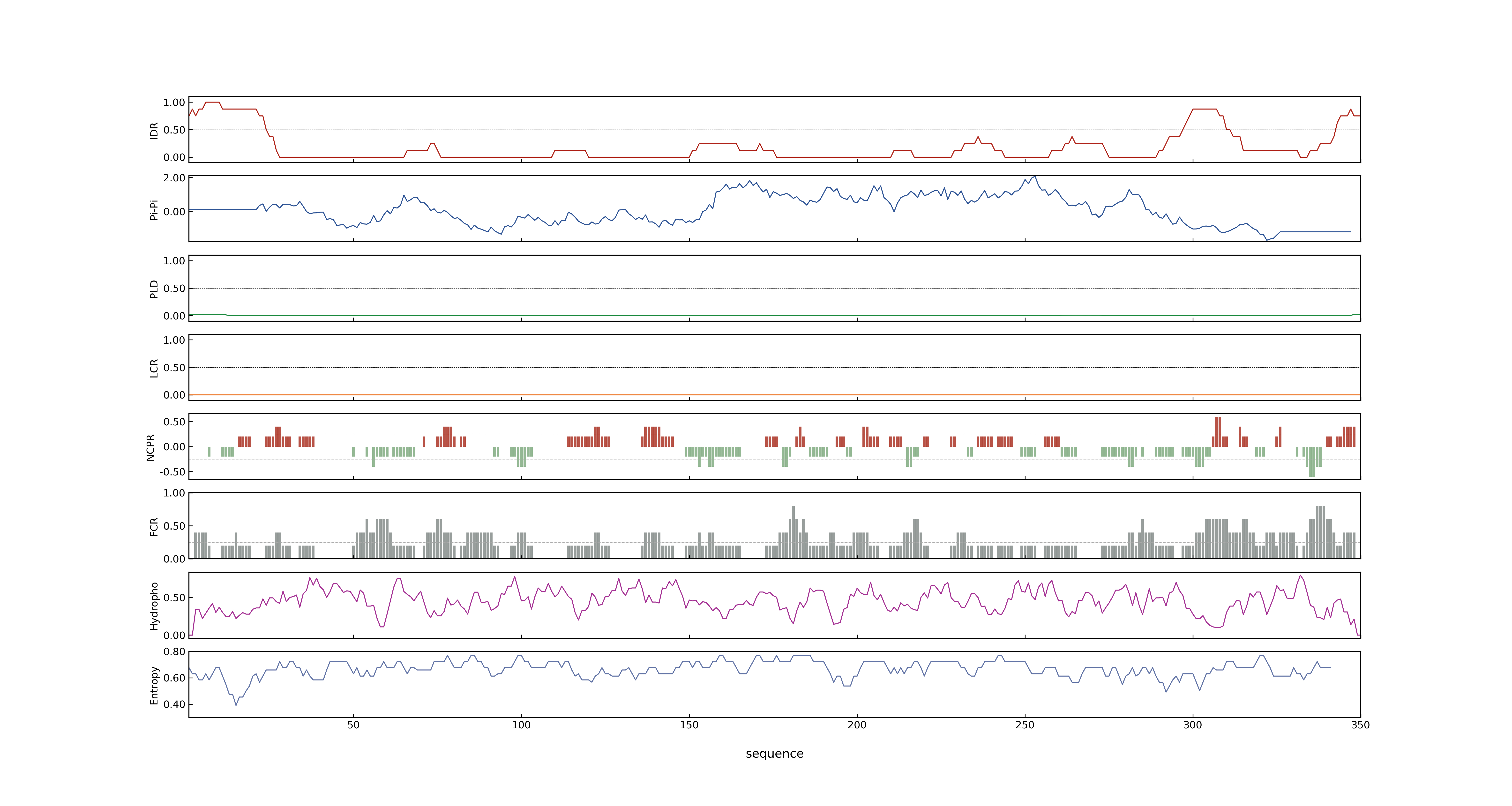Viewport: 1512px width, 806px height.
Task: Select the 0.60 tick of Entropy plot
Action: click(174, 678)
